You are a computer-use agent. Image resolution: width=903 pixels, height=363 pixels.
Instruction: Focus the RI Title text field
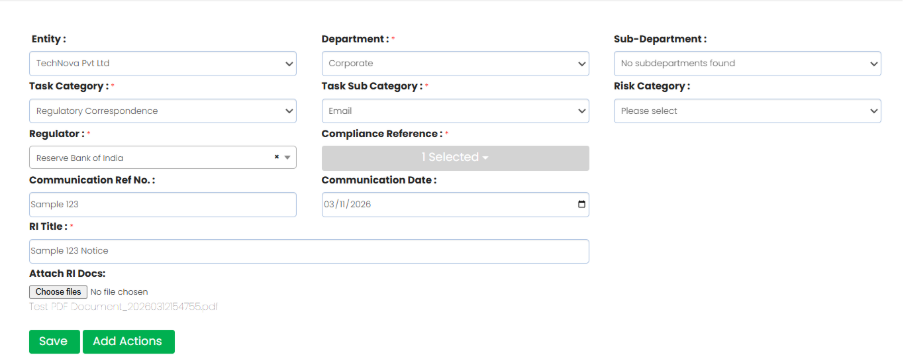click(x=309, y=251)
